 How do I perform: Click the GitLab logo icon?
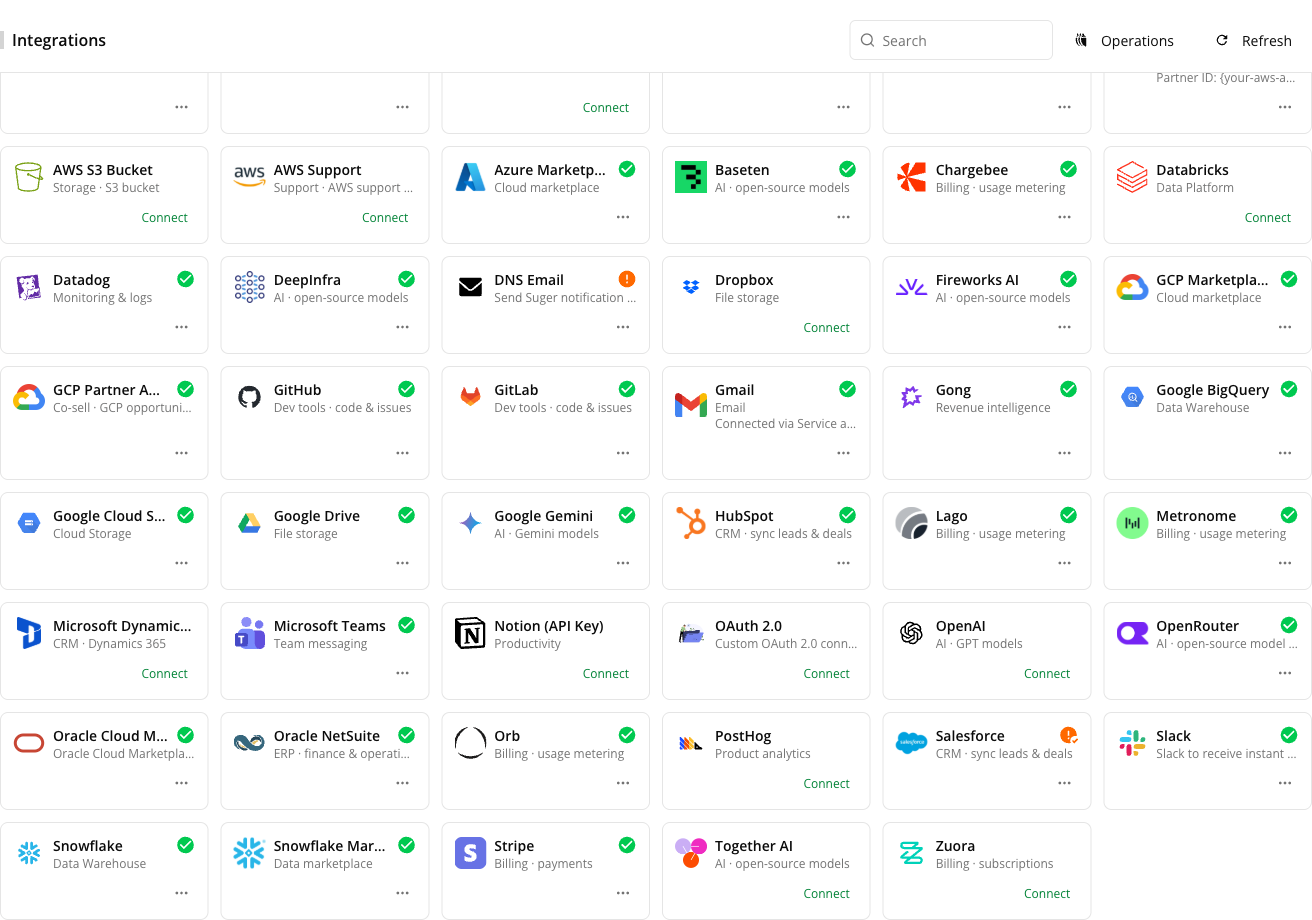click(470, 398)
